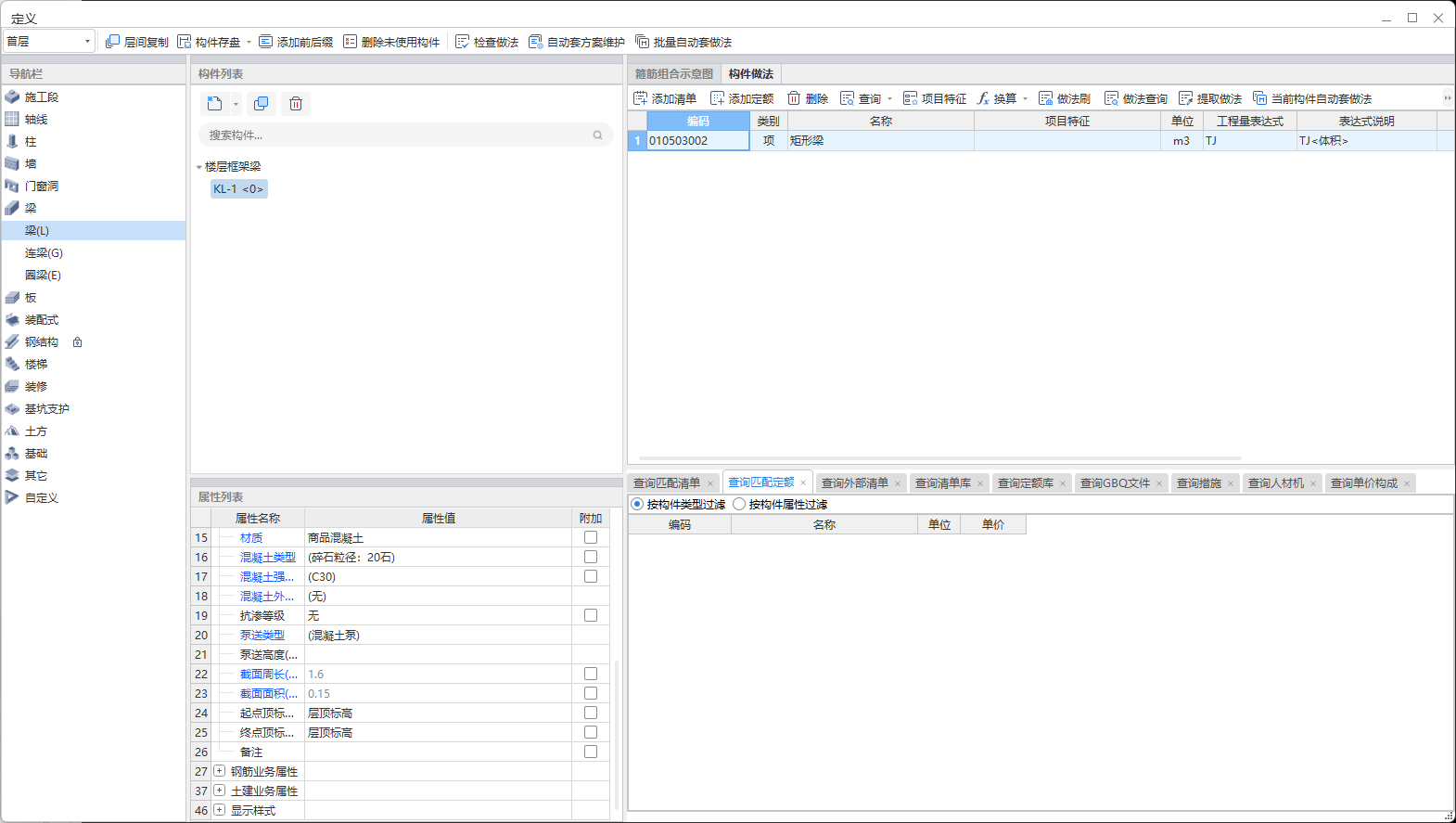Close the 查询匹配定额 tab
The height and width of the screenshot is (823, 1456).
(803, 482)
